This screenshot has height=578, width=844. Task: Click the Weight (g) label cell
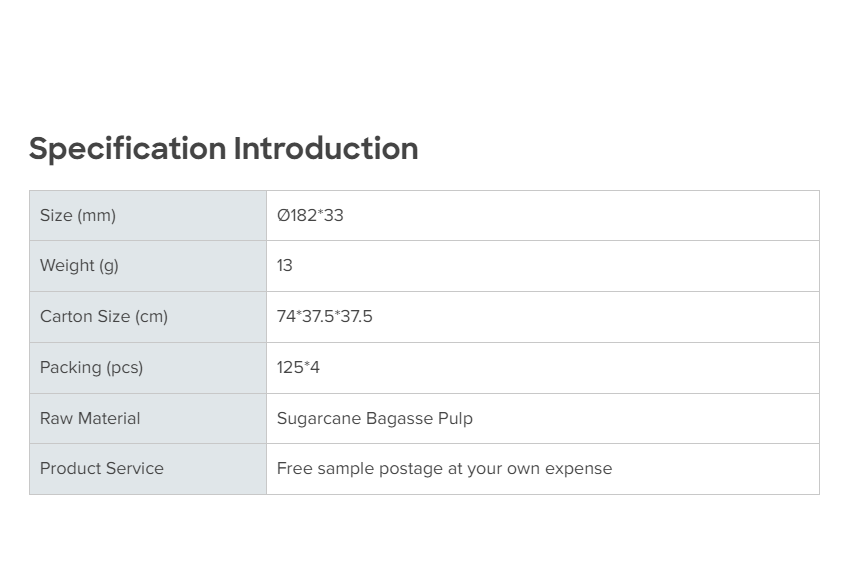(x=79, y=265)
